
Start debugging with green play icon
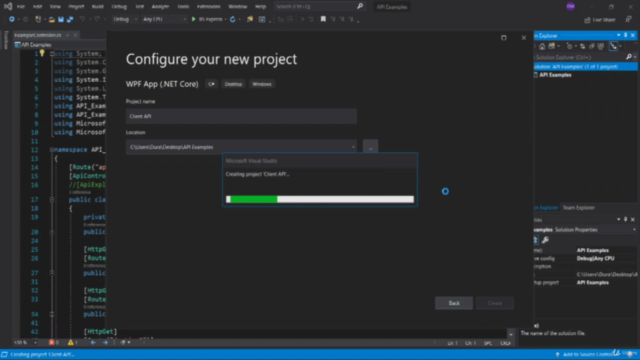[193, 19]
